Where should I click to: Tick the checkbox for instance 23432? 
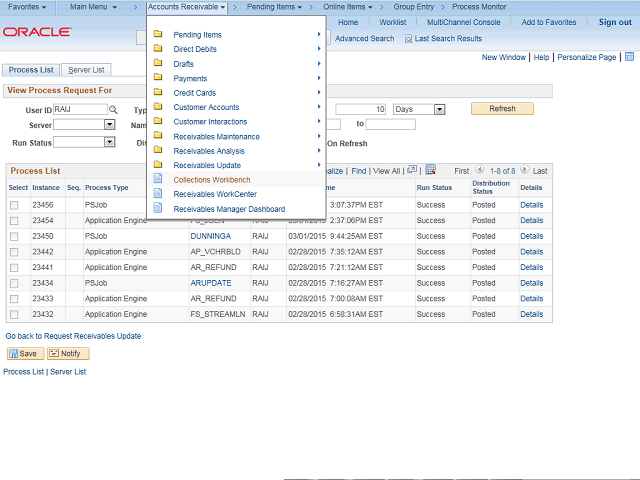14,315
